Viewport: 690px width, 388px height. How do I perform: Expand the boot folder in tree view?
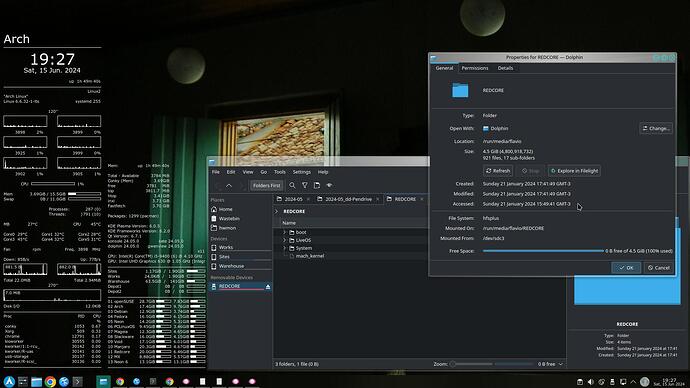click(284, 232)
